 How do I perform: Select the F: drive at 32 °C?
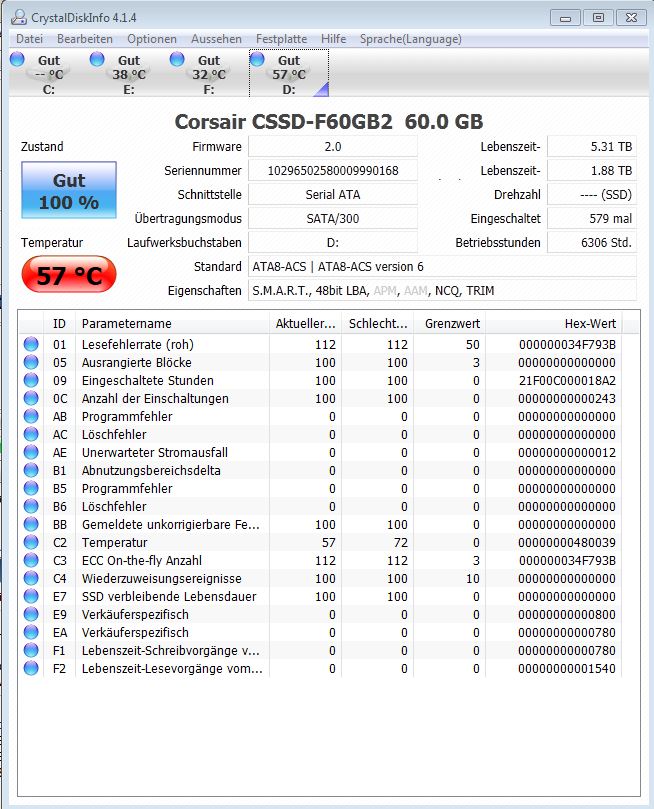tap(208, 74)
